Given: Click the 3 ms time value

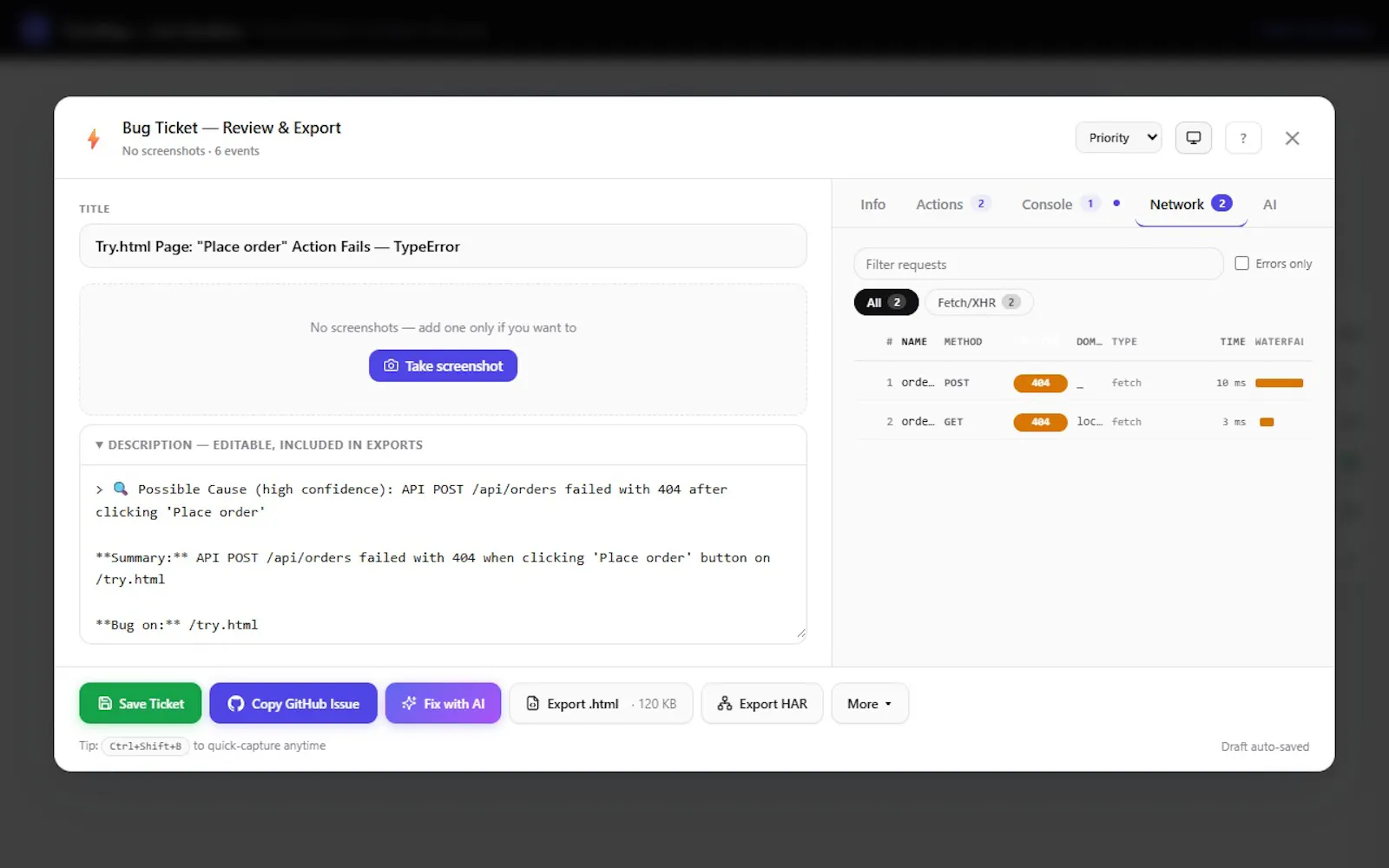Looking at the screenshot, I should 1234,422.
